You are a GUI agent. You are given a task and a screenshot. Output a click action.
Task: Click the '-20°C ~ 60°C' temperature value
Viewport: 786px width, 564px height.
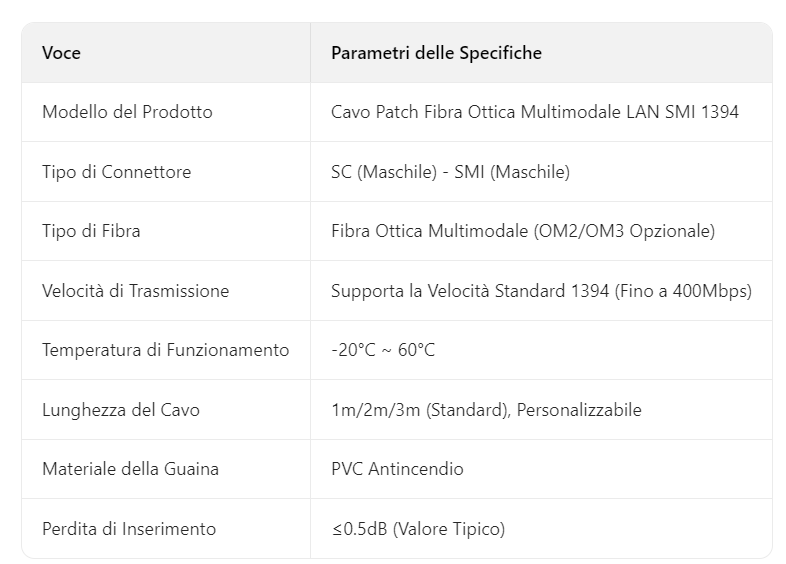click(383, 350)
